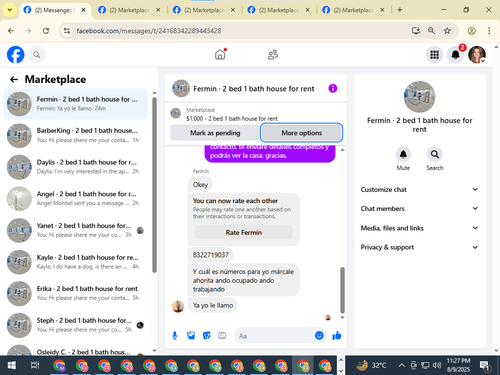Open install app icon in address bar
Image resolution: width=500 pixels, height=375 pixels.
click(415, 31)
